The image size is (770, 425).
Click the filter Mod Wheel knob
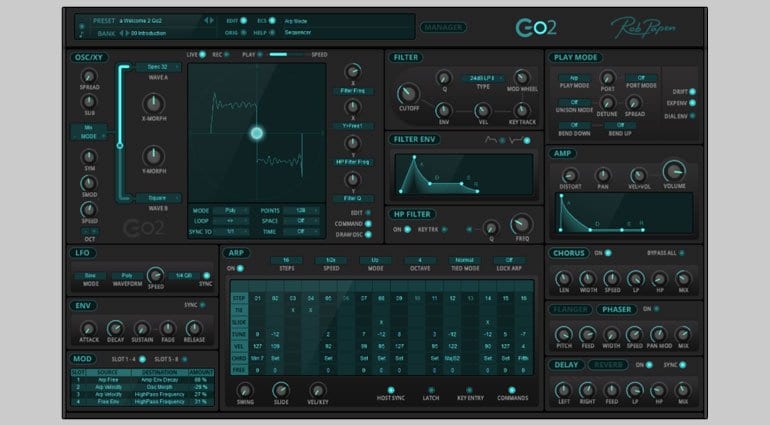point(522,78)
